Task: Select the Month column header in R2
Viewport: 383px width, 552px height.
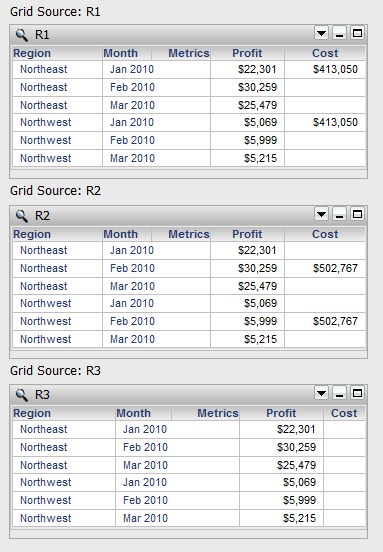Action: [x=120, y=234]
